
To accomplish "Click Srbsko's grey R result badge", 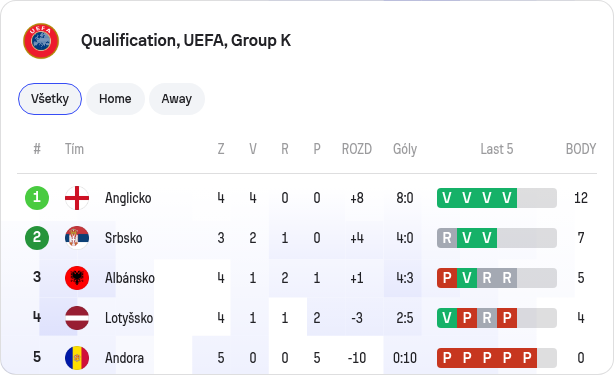I will (447, 238).
